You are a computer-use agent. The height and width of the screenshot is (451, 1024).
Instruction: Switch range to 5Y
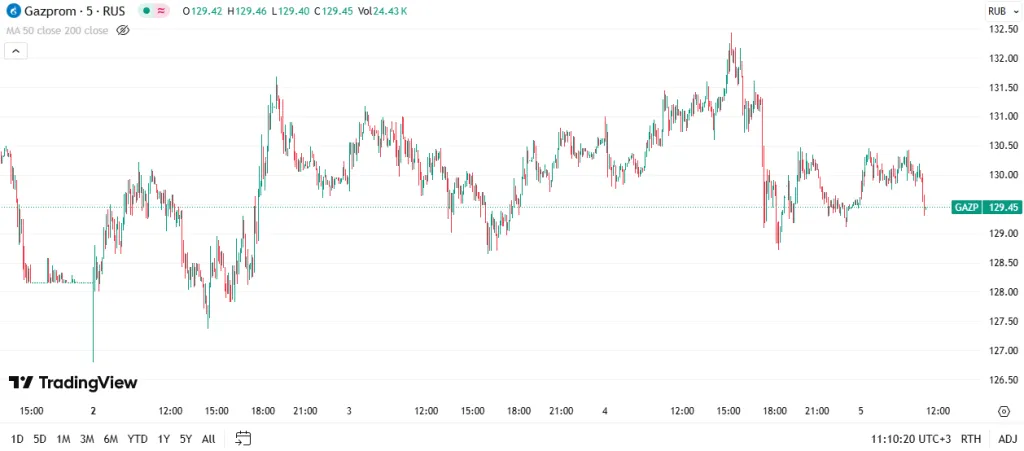(186, 438)
